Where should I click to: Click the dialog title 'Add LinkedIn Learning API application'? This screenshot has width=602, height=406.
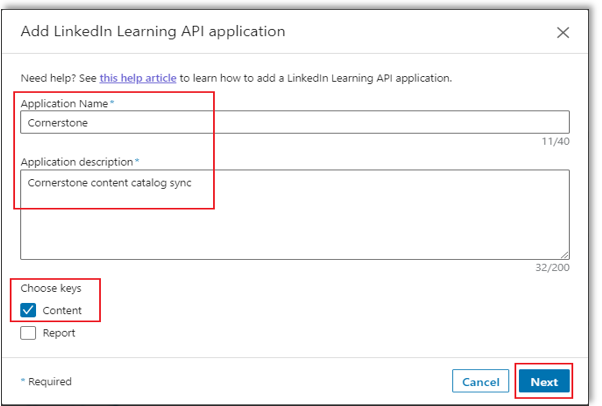(153, 31)
